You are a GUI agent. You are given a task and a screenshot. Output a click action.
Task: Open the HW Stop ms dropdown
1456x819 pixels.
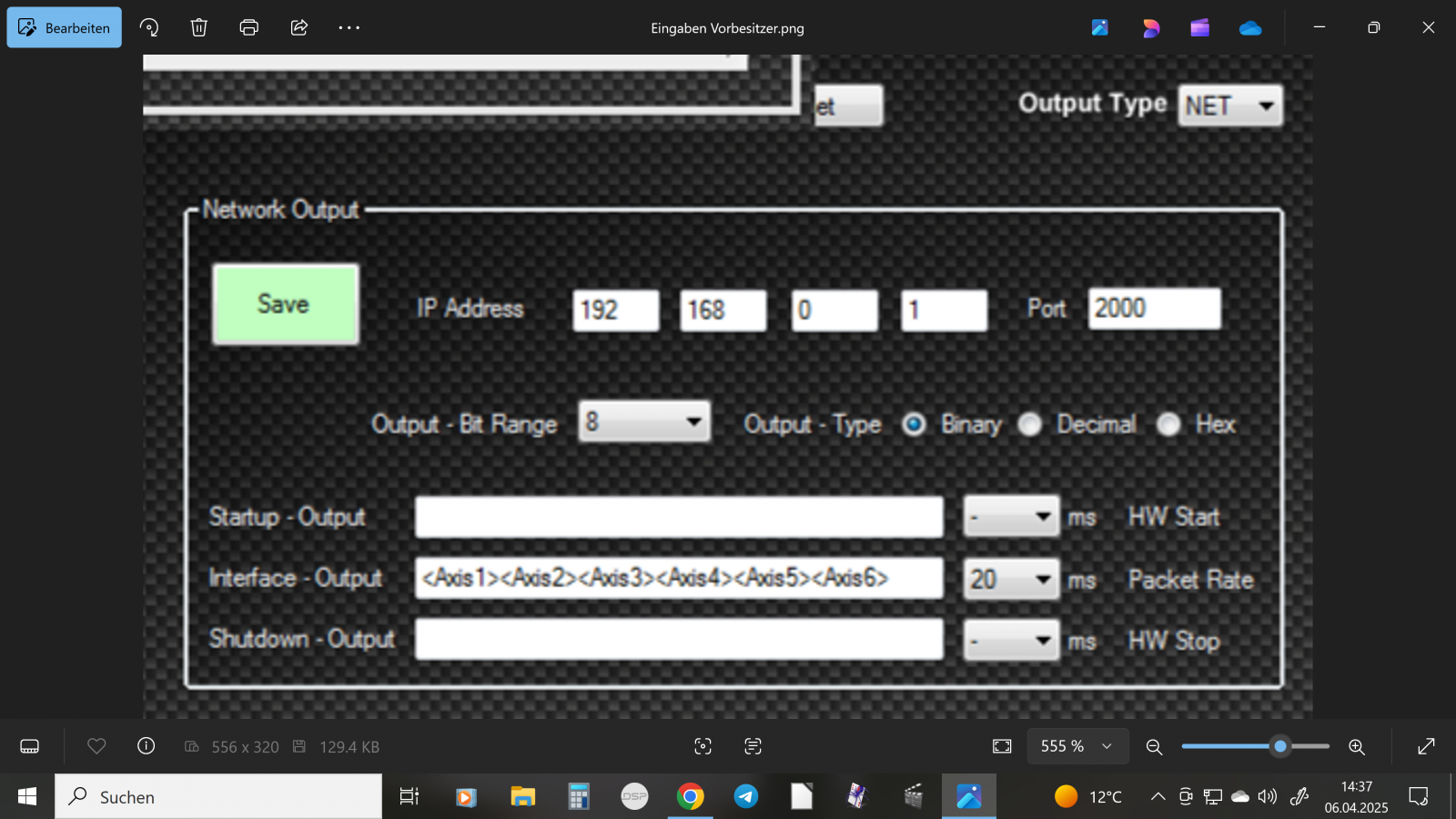pos(1011,641)
